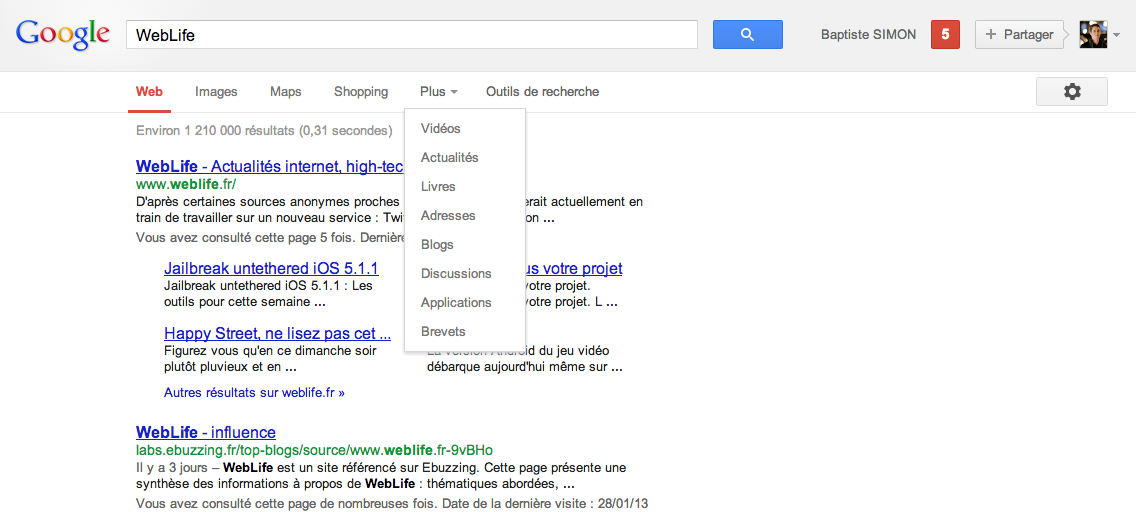Pick Blogs from the dropdown menu
1136x512 pixels.
pyautogui.click(x=437, y=245)
